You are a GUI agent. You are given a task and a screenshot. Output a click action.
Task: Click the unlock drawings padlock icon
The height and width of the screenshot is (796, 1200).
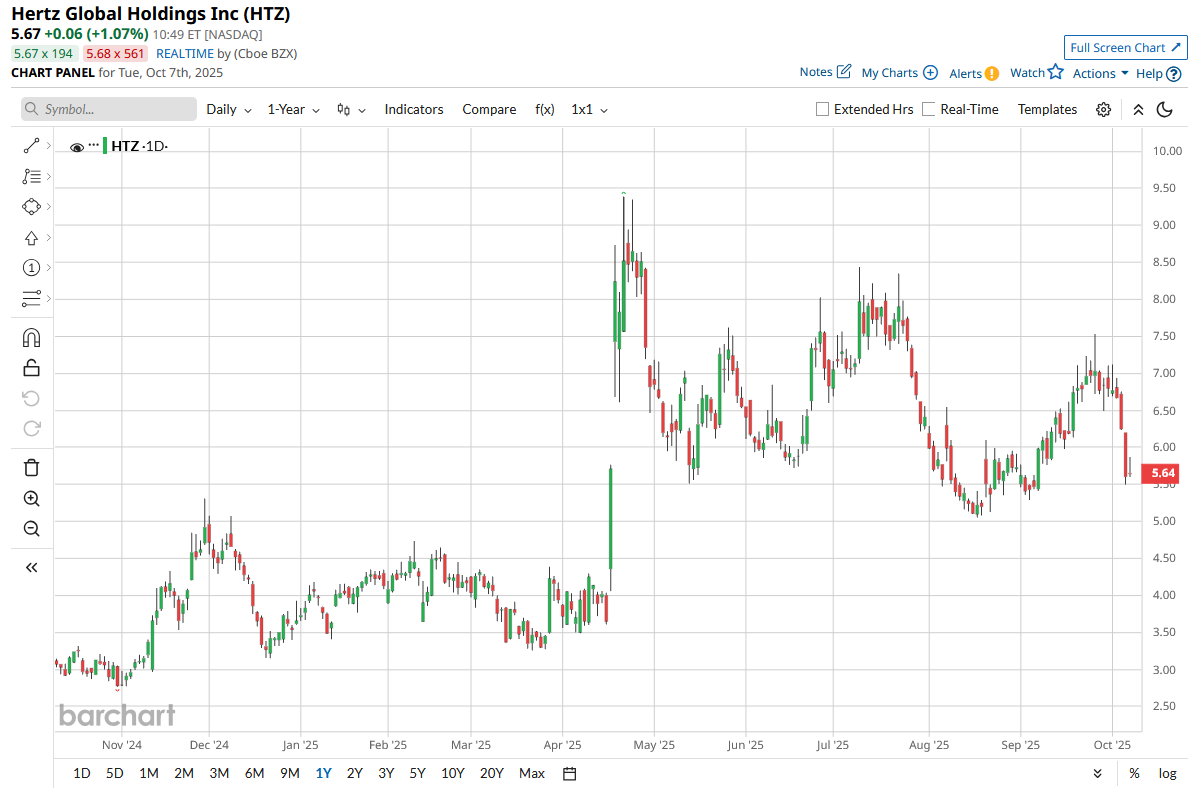click(31, 367)
